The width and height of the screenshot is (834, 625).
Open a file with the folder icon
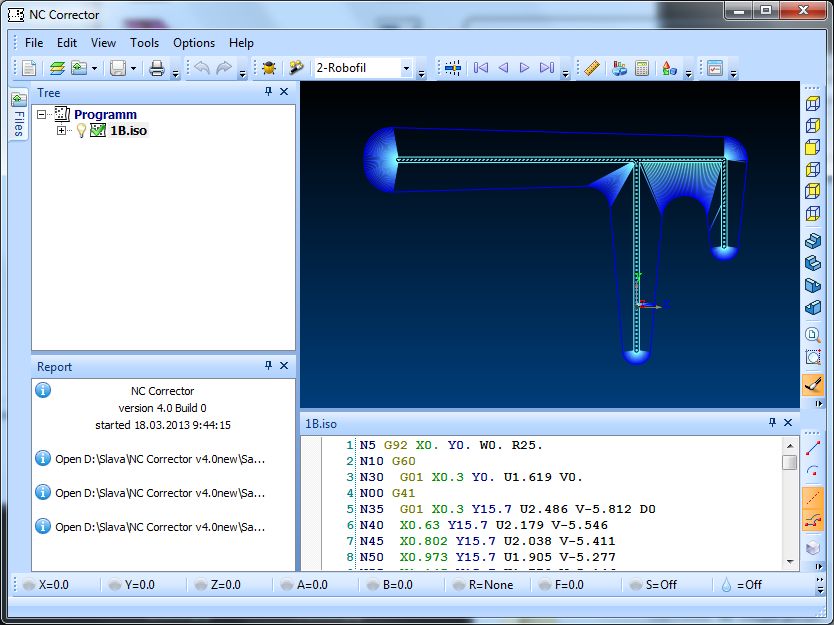pyautogui.click(x=79, y=68)
